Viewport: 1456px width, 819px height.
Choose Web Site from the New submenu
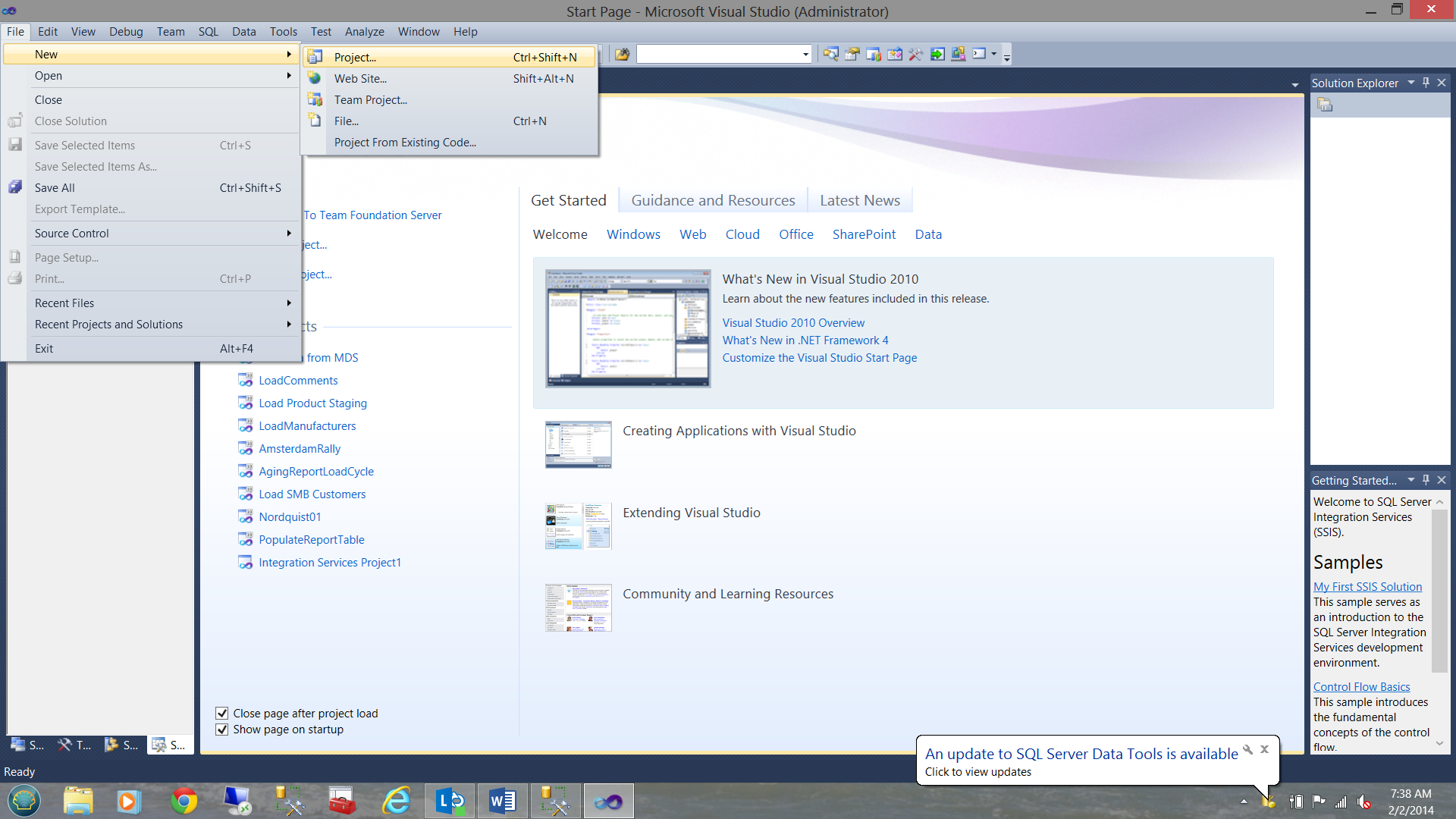tap(360, 79)
